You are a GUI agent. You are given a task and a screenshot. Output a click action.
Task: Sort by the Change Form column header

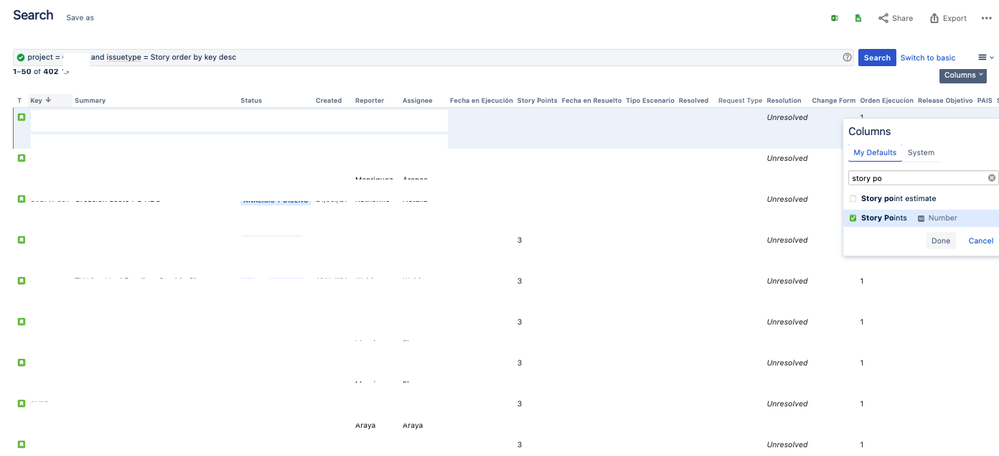coord(833,101)
